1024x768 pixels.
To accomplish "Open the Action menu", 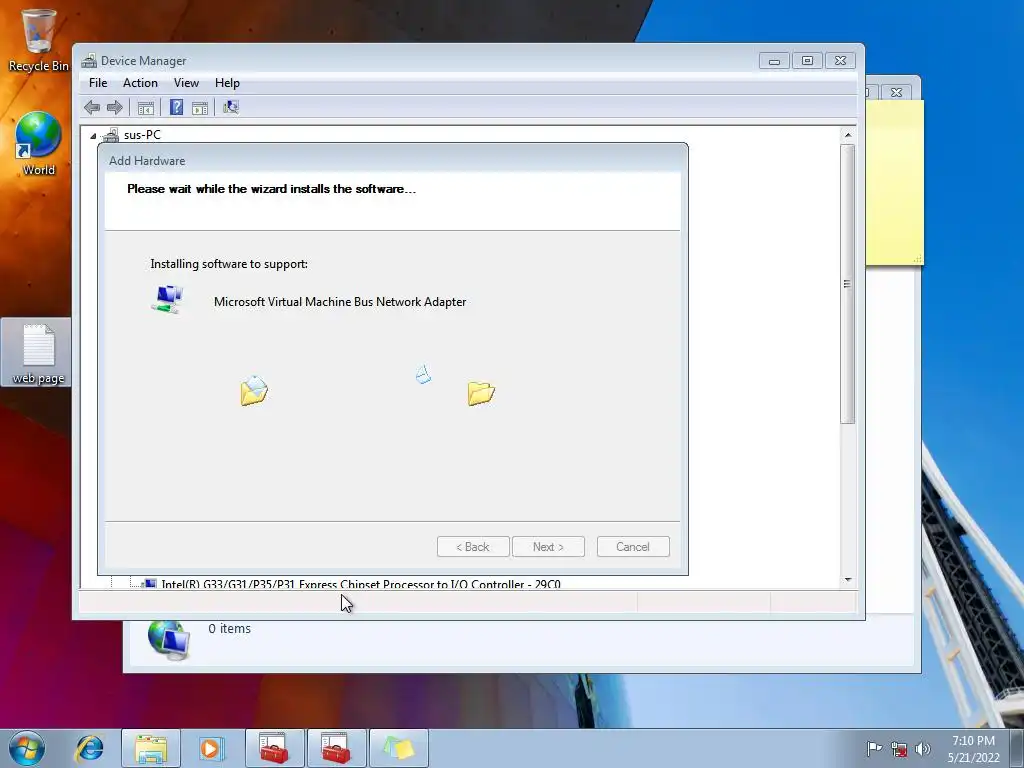I will tap(140, 83).
